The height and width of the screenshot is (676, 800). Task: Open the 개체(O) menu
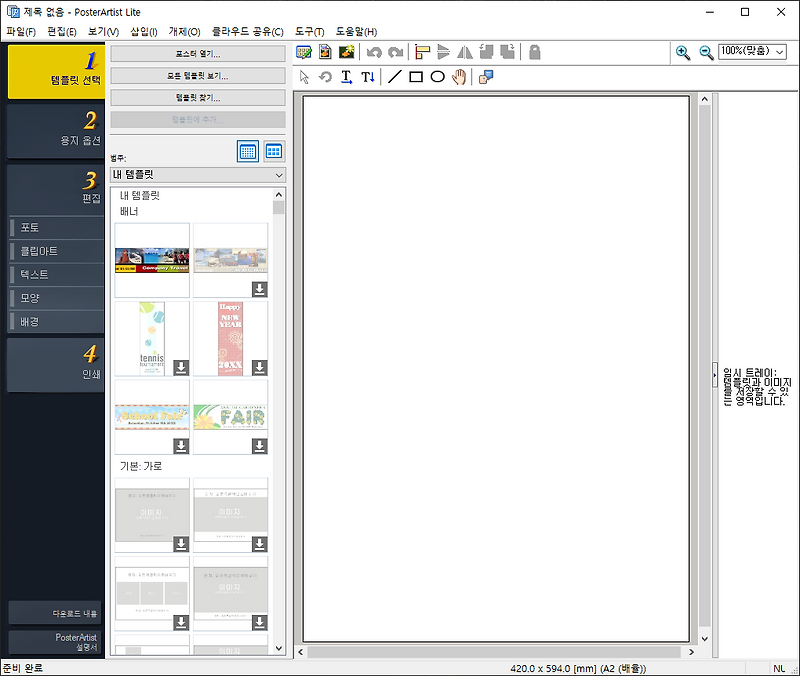tap(185, 32)
